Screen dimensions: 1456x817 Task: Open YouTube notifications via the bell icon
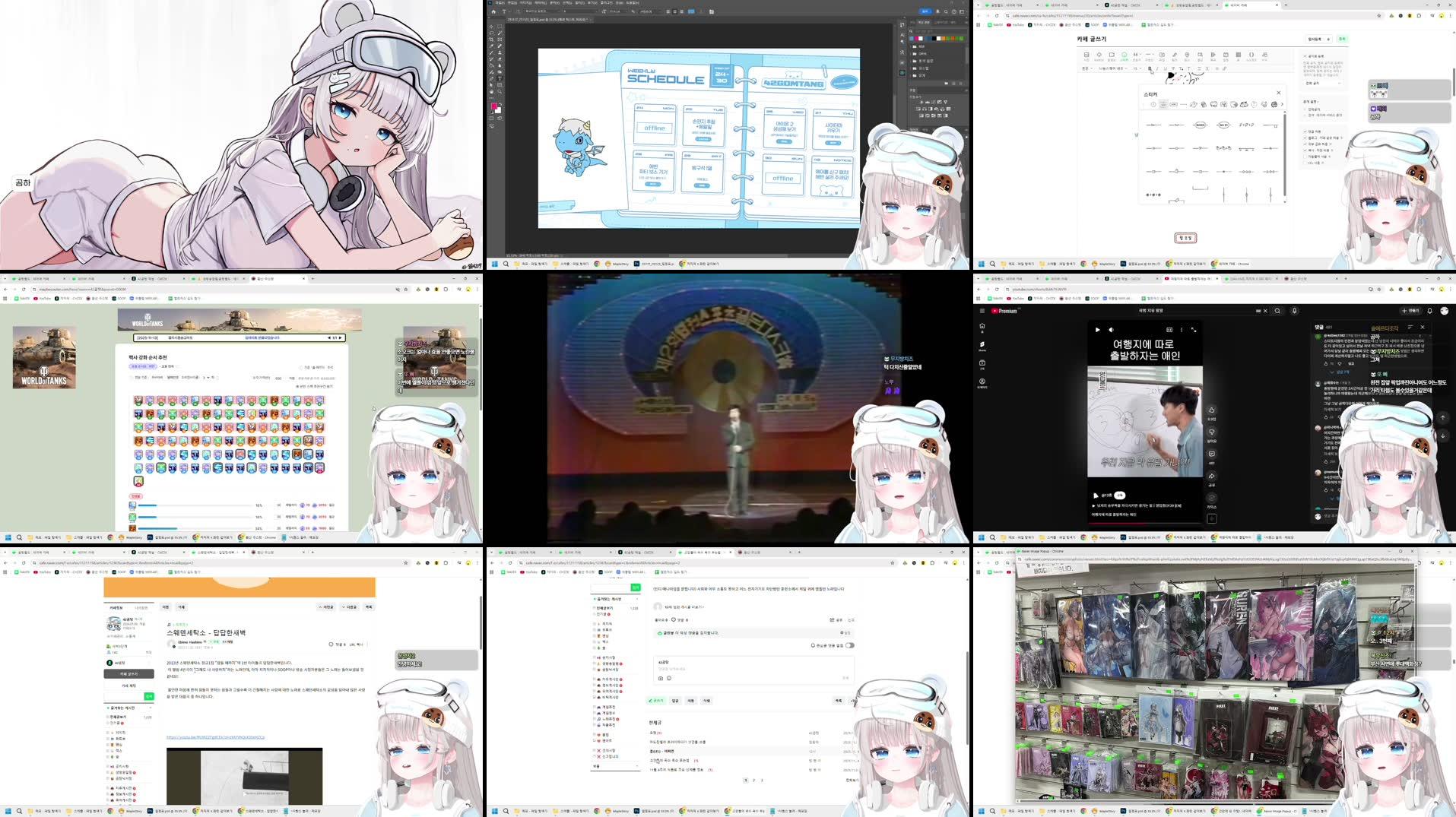1429,311
